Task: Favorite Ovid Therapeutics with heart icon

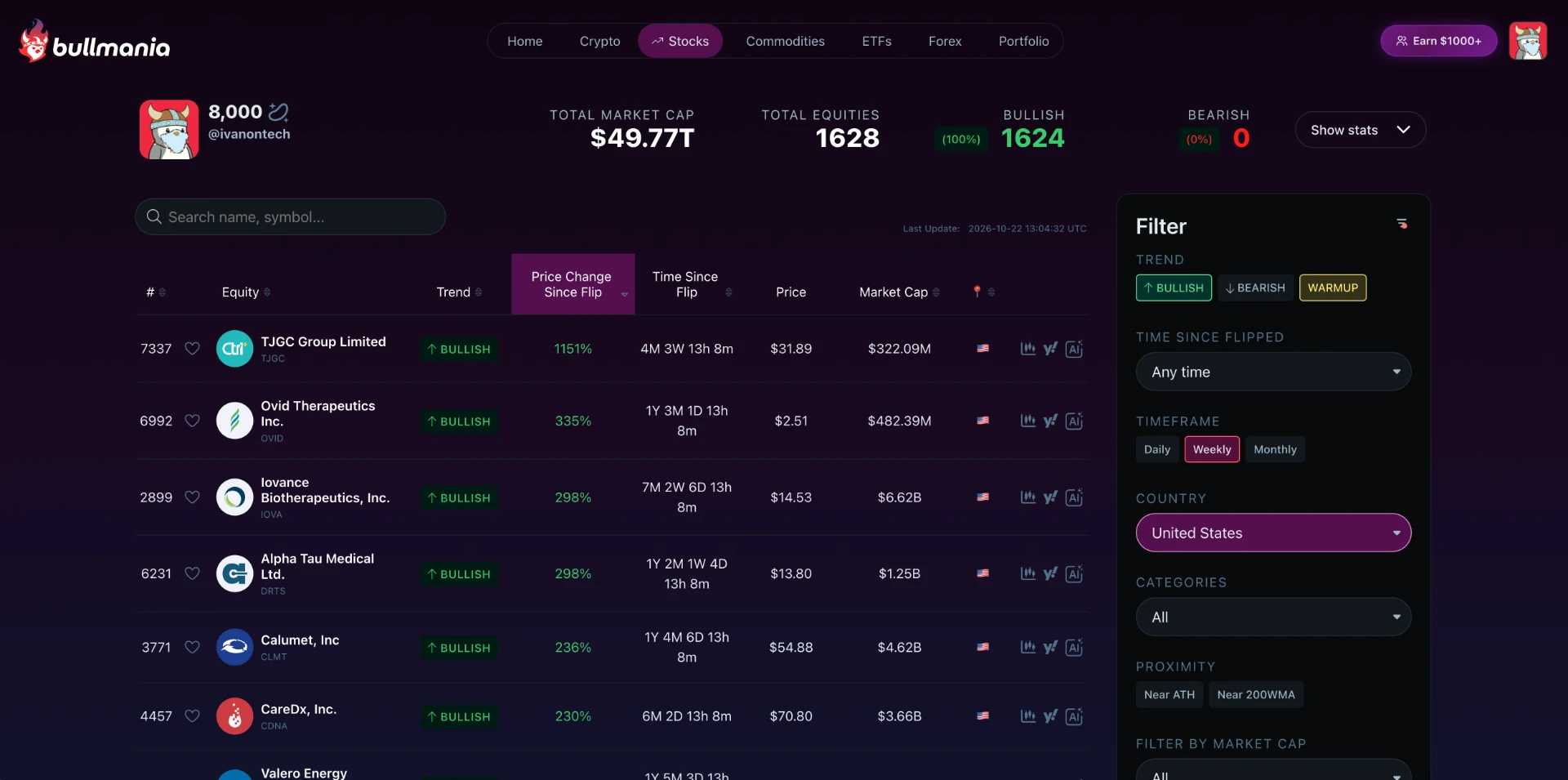Action: 192,421
